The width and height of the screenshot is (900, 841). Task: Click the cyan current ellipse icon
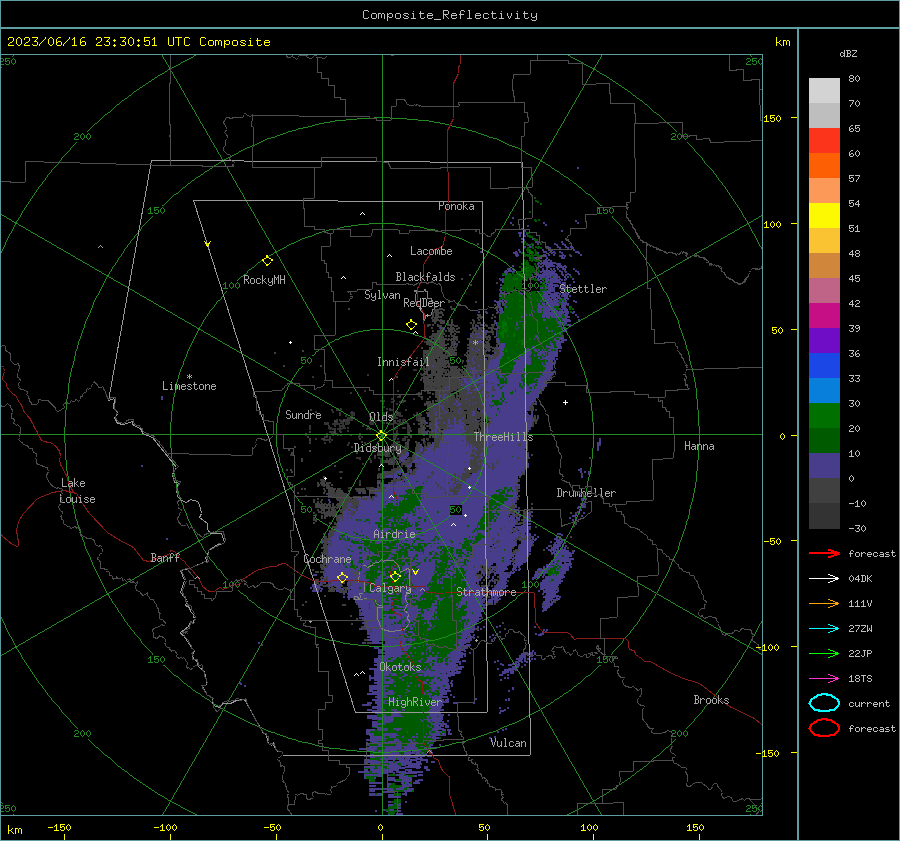[x=824, y=703]
